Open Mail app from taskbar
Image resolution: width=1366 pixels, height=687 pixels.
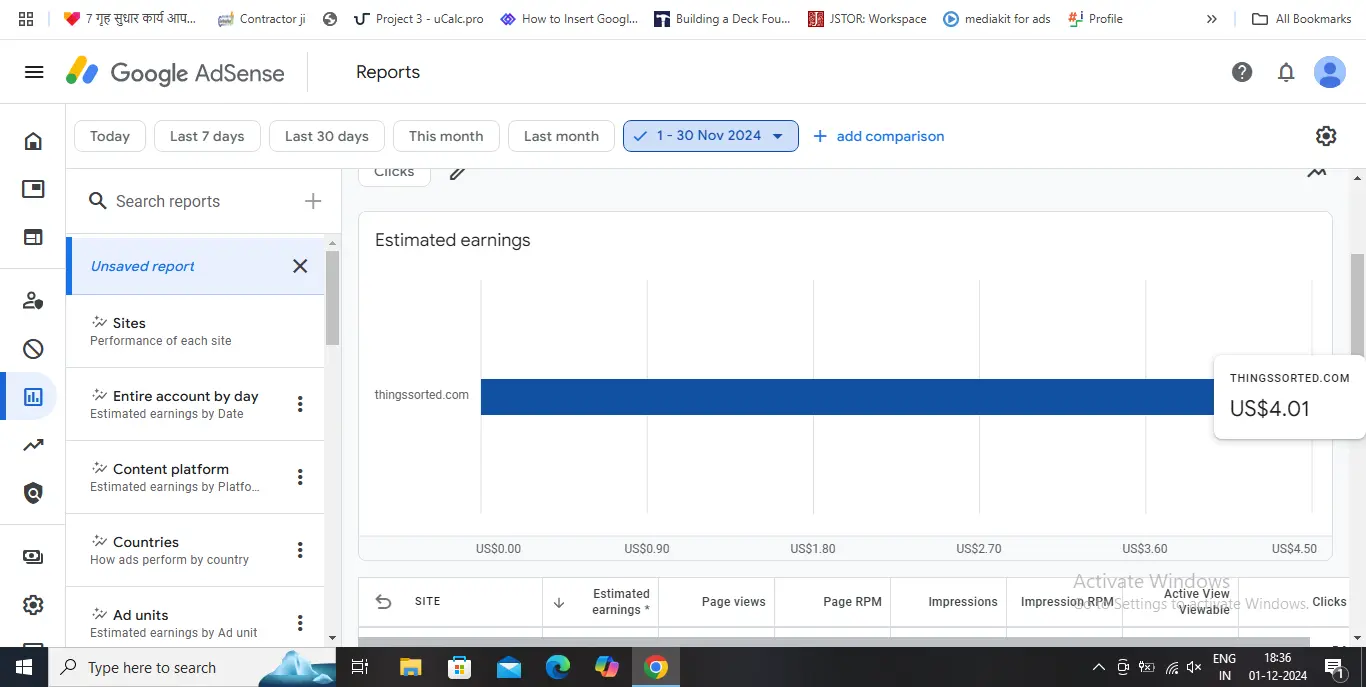click(508, 667)
